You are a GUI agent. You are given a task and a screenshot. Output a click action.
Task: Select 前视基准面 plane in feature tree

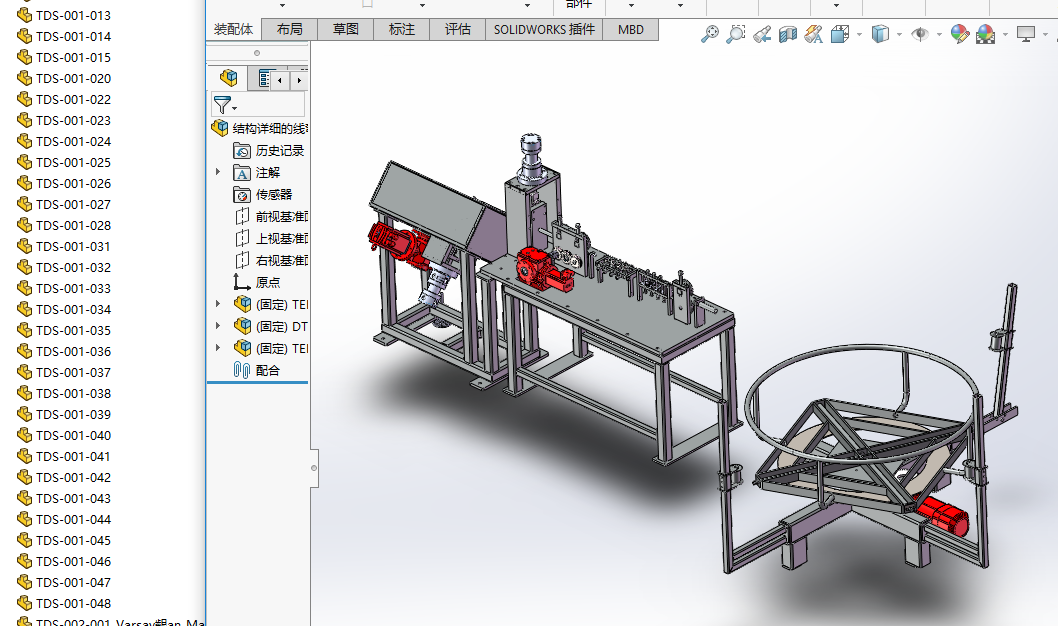tap(281, 216)
